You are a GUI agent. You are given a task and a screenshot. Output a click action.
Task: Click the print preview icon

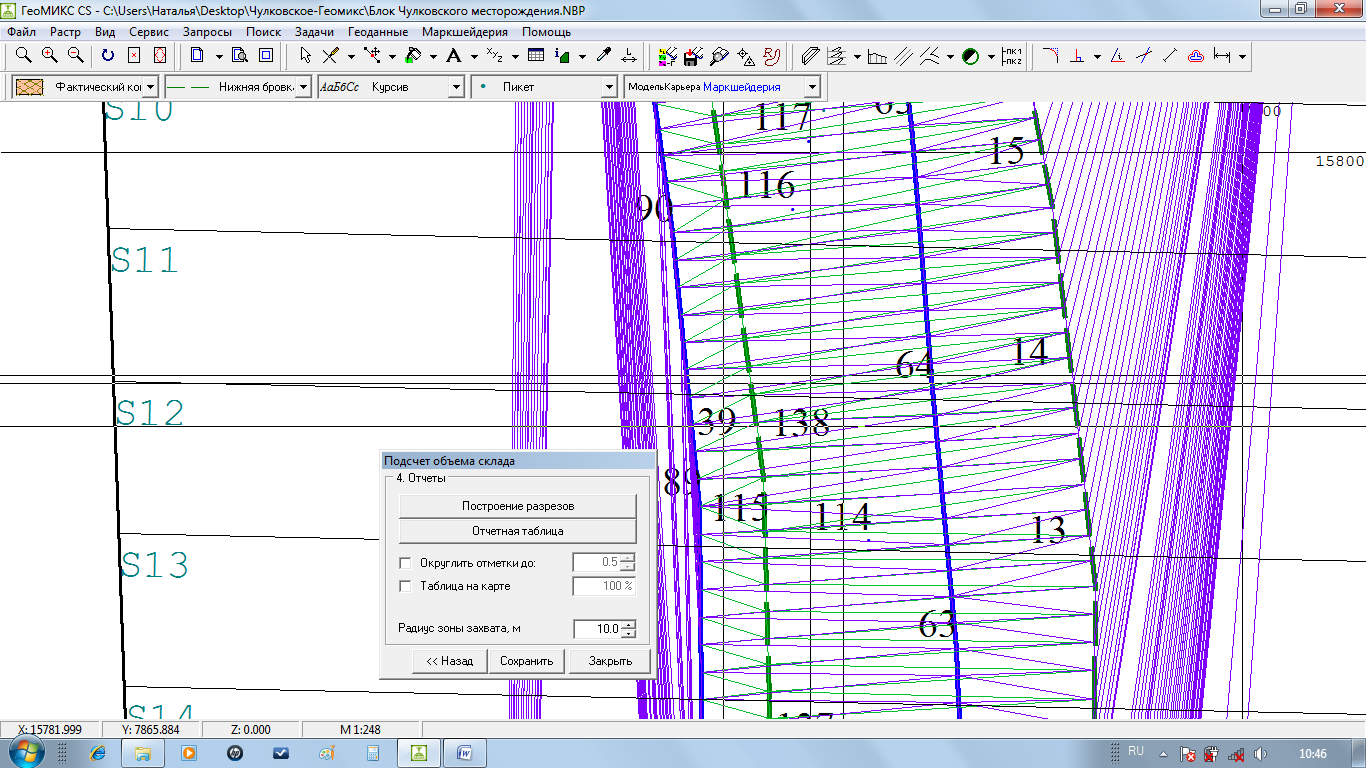tap(240, 56)
